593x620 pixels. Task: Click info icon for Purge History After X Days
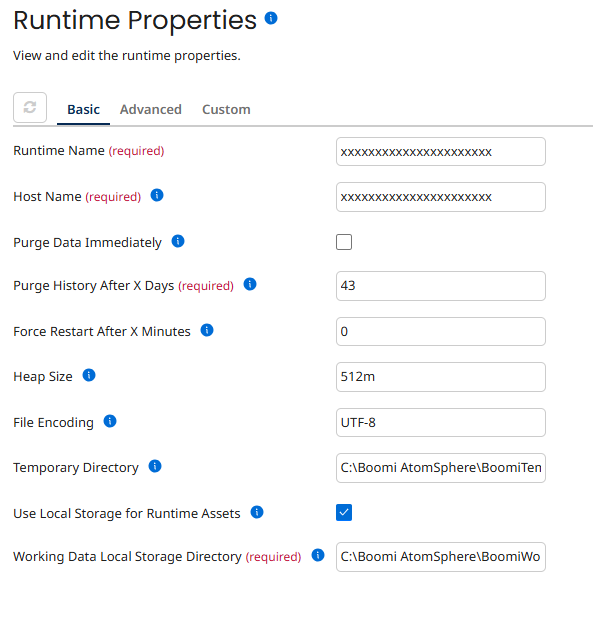pyautogui.click(x=250, y=284)
